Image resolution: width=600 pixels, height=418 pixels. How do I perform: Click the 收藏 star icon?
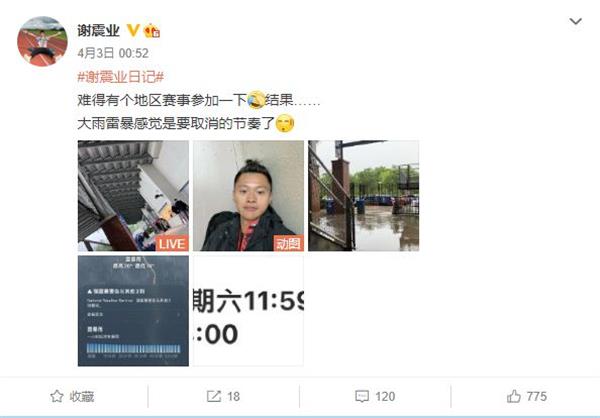coord(57,396)
